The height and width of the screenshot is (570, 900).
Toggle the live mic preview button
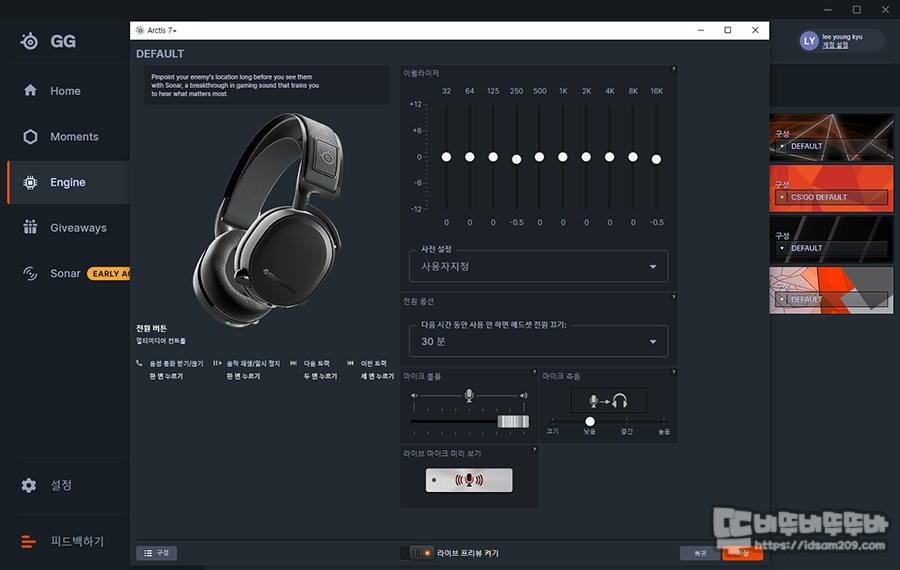click(x=469, y=480)
